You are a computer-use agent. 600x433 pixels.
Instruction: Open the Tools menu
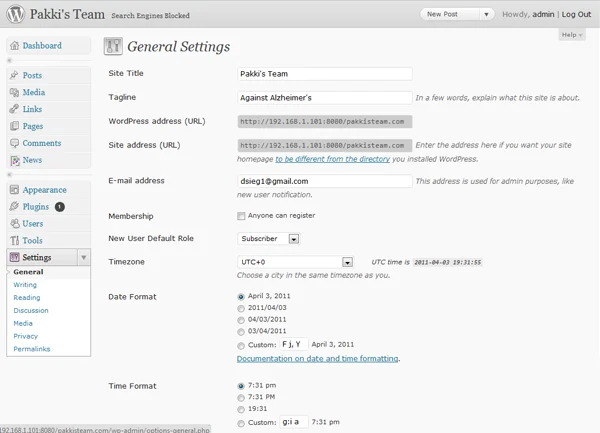32,241
